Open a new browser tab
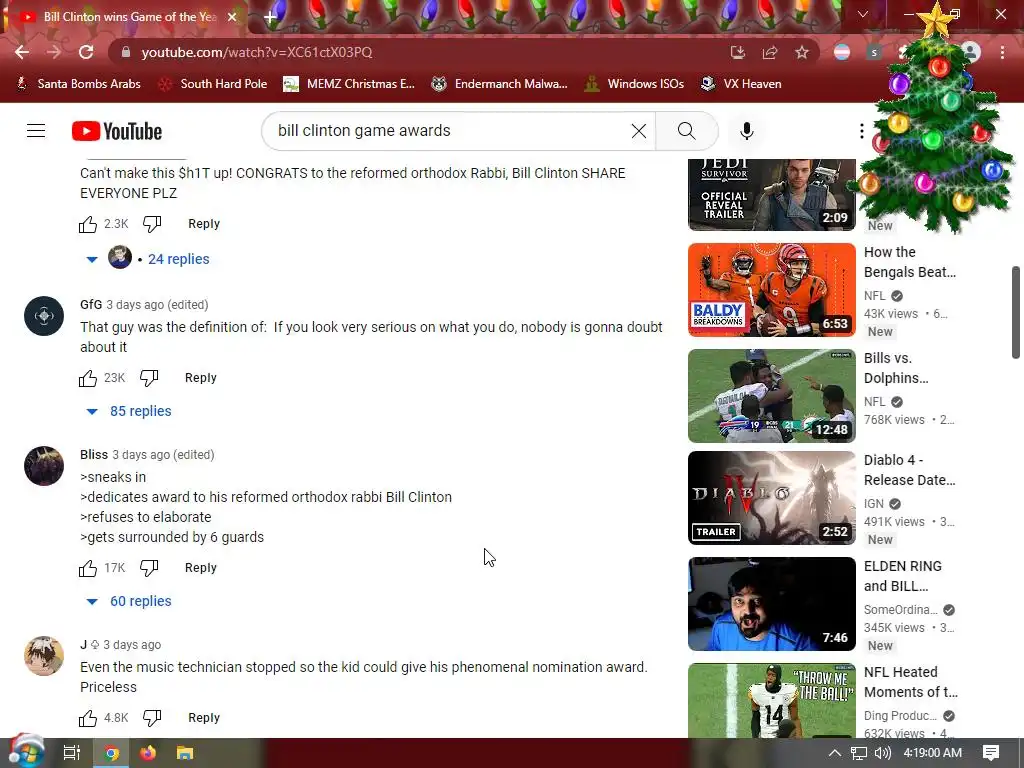The height and width of the screenshot is (768, 1024). [270, 17]
